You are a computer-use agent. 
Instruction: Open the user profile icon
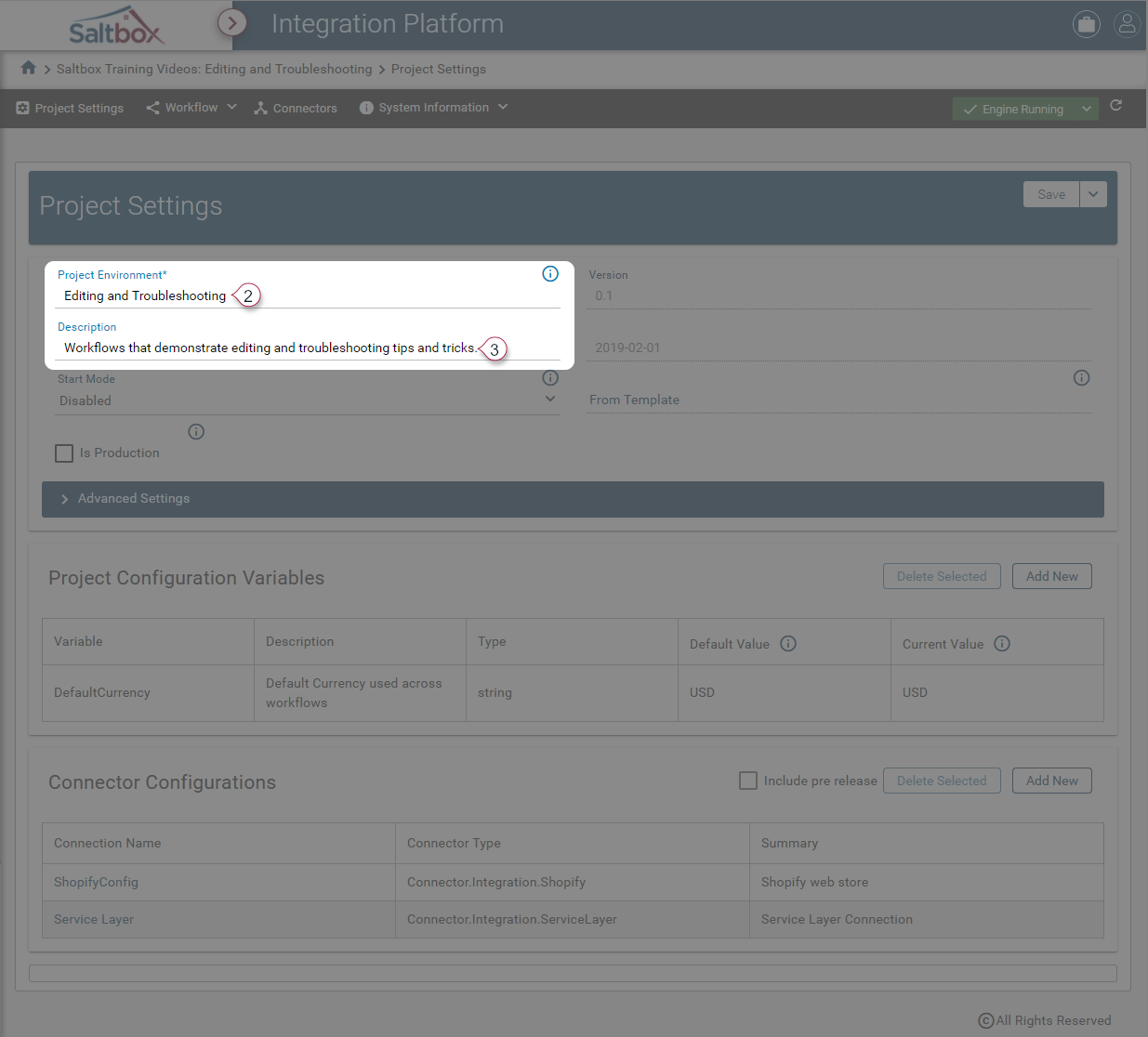click(1127, 24)
